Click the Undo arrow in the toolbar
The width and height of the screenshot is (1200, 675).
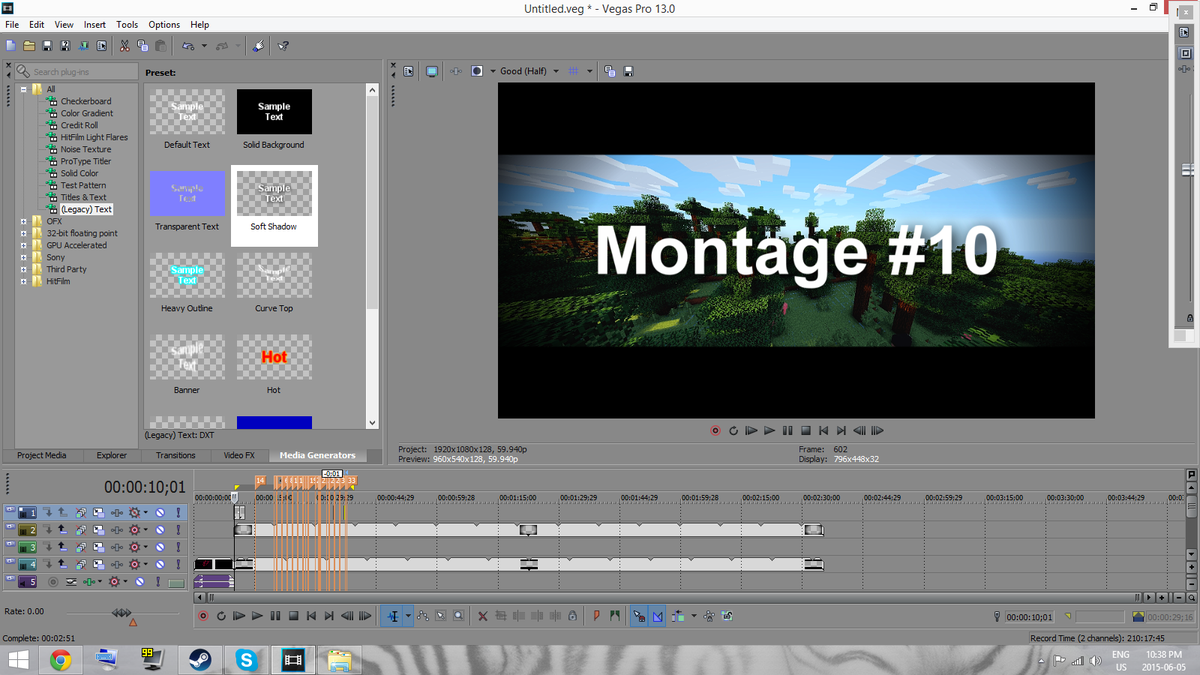(187, 46)
